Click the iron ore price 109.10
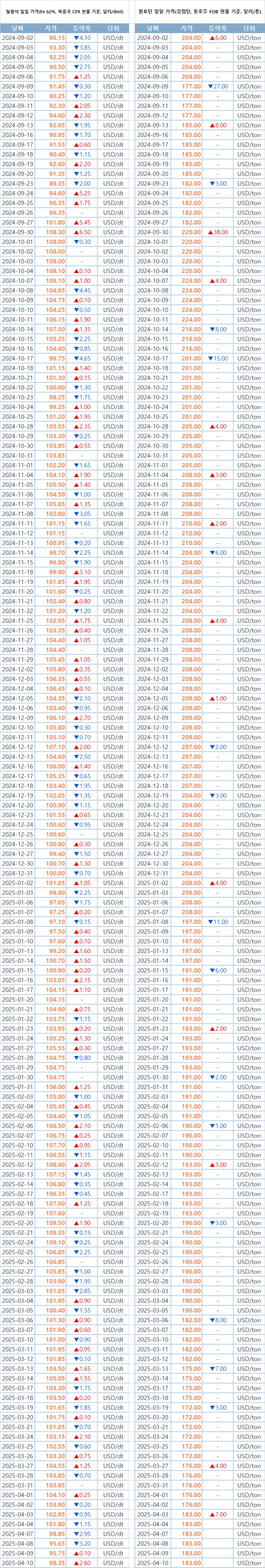This screenshot has height=1568, width=265. [56, 281]
